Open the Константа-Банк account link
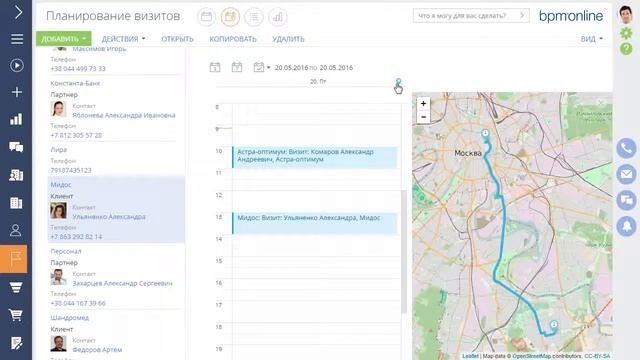 (x=75, y=83)
